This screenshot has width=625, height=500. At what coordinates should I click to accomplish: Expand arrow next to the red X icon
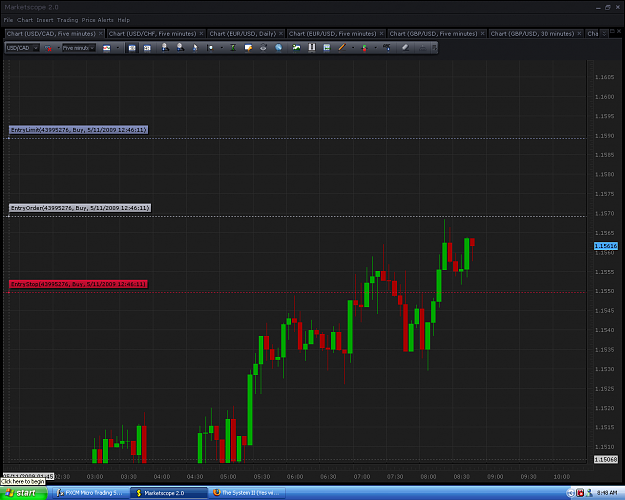58,48
